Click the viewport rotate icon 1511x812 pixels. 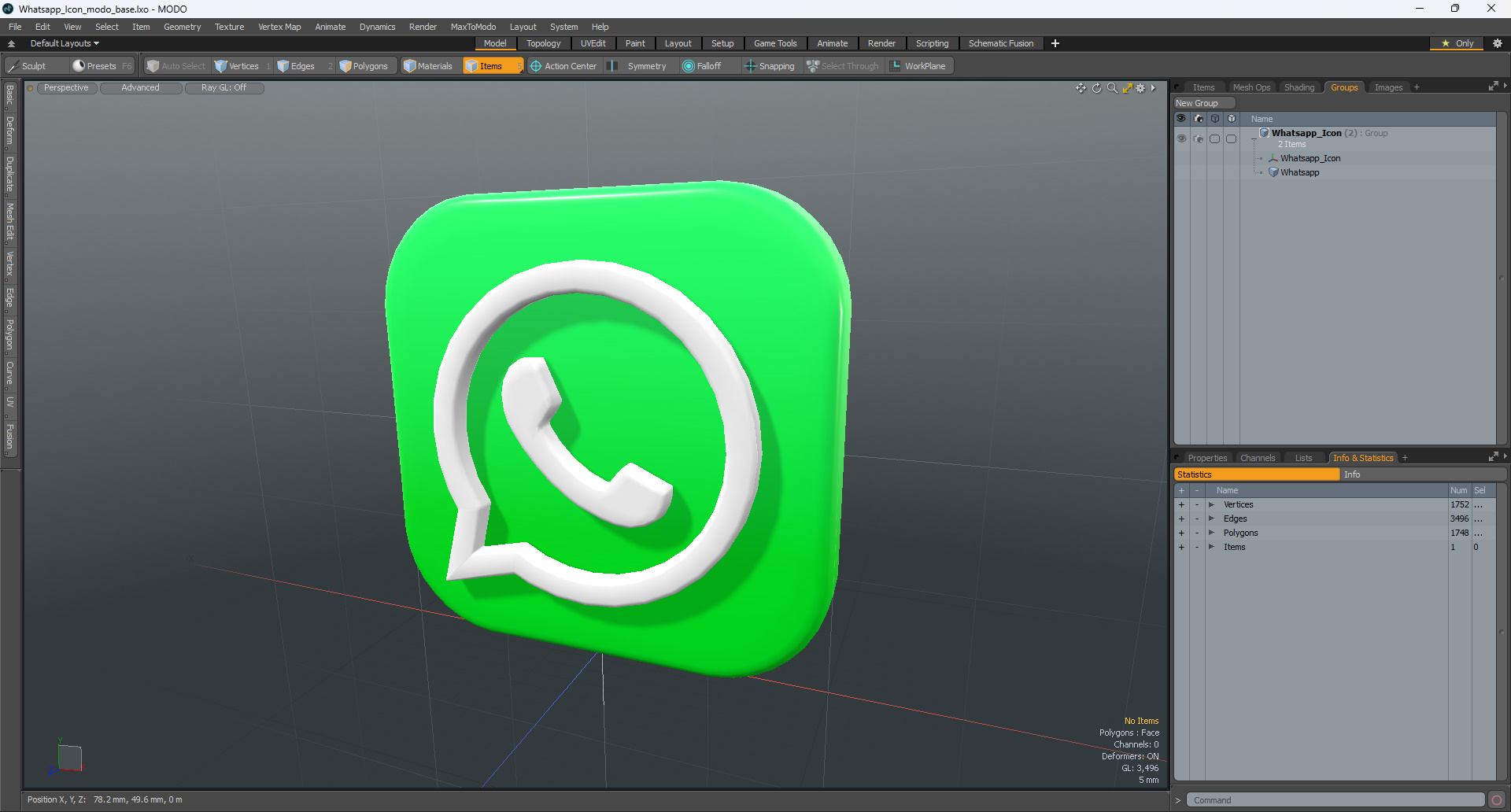click(x=1097, y=88)
